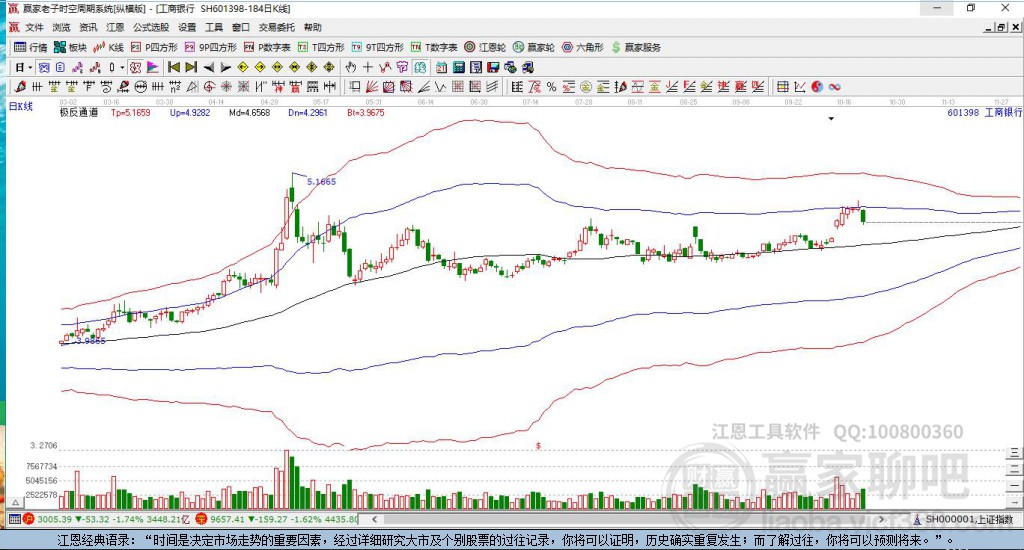Click the circular target drawing icon
Screen dimensions: 1024x550
coord(210,87)
